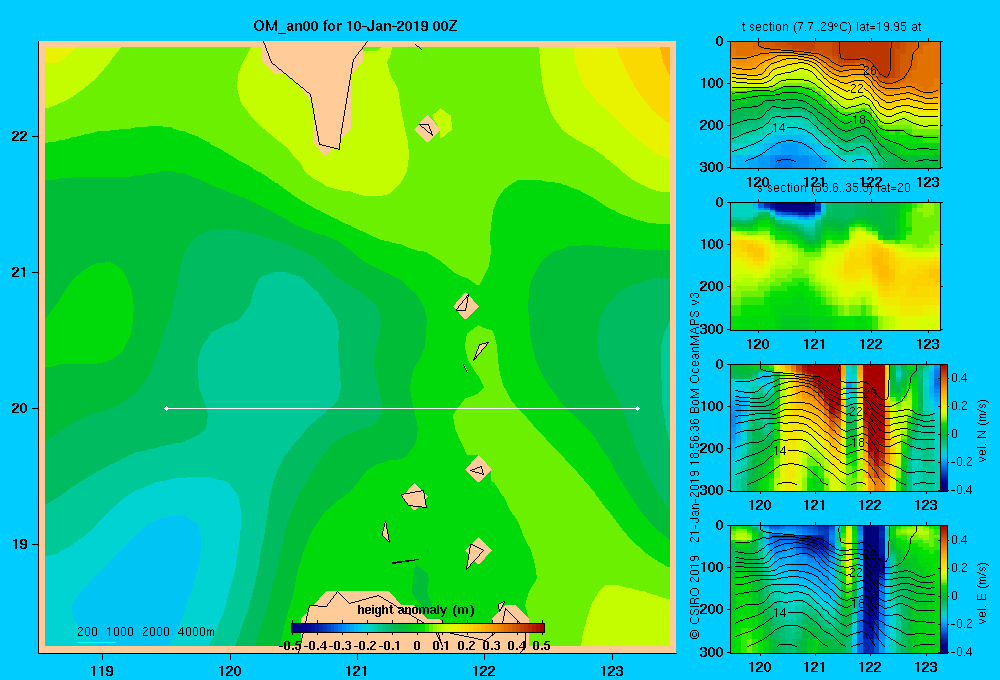
Task: Click the vel. N color scale bar
Action: tap(944, 427)
